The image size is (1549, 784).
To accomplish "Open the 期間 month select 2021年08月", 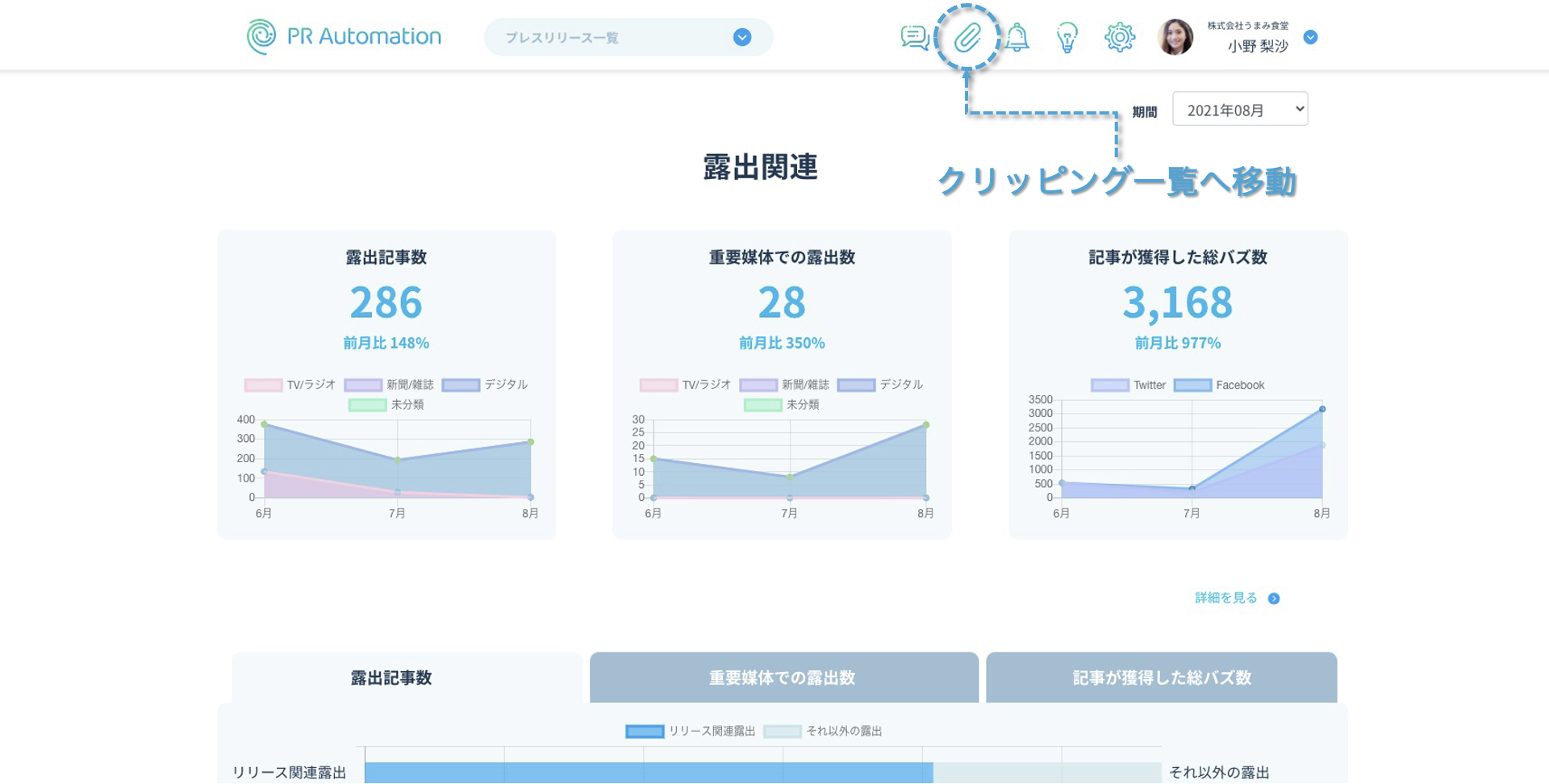I will (1239, 110).
